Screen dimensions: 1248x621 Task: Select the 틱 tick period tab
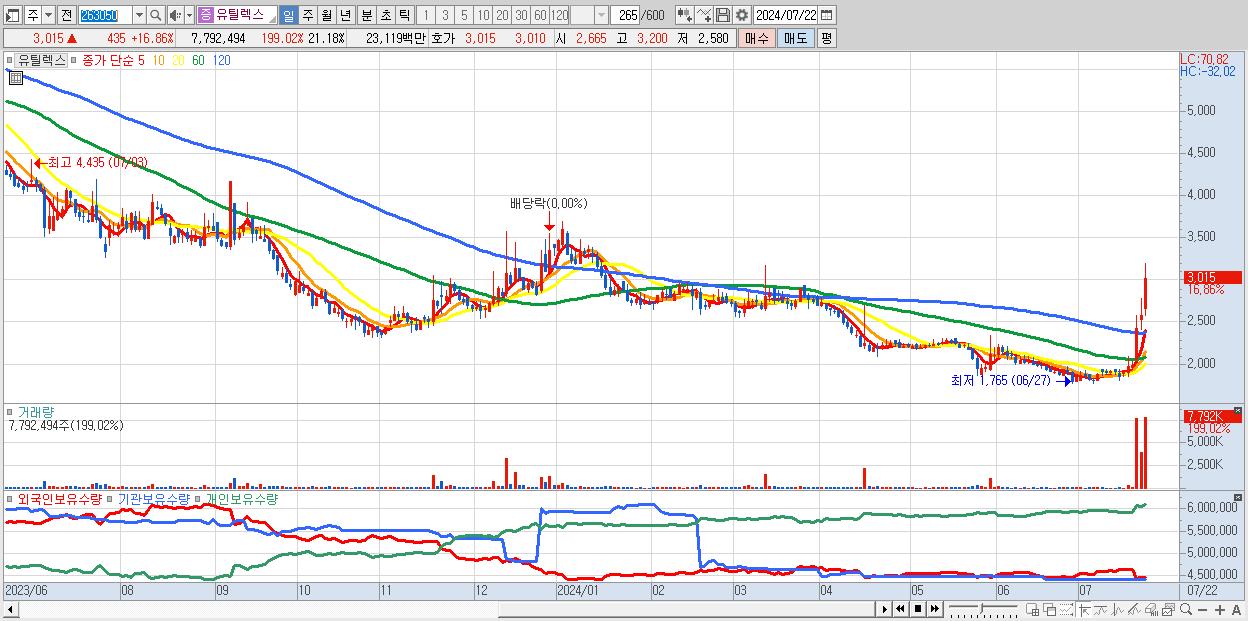pos(404,15)
